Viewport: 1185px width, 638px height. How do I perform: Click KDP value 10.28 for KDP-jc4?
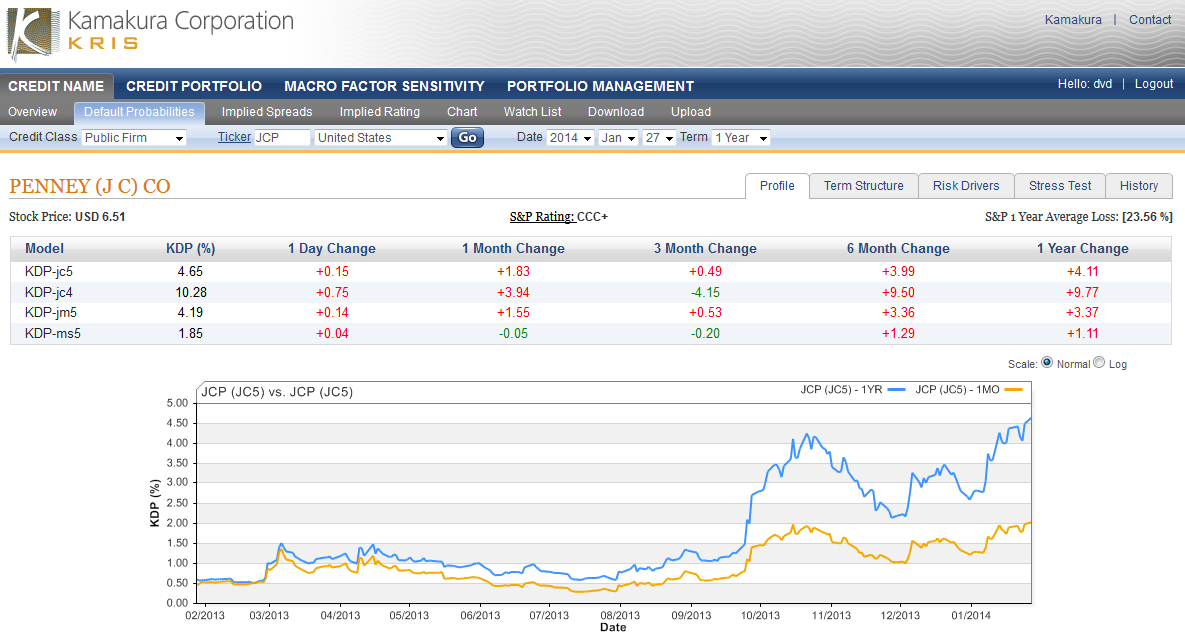(191, 293)
